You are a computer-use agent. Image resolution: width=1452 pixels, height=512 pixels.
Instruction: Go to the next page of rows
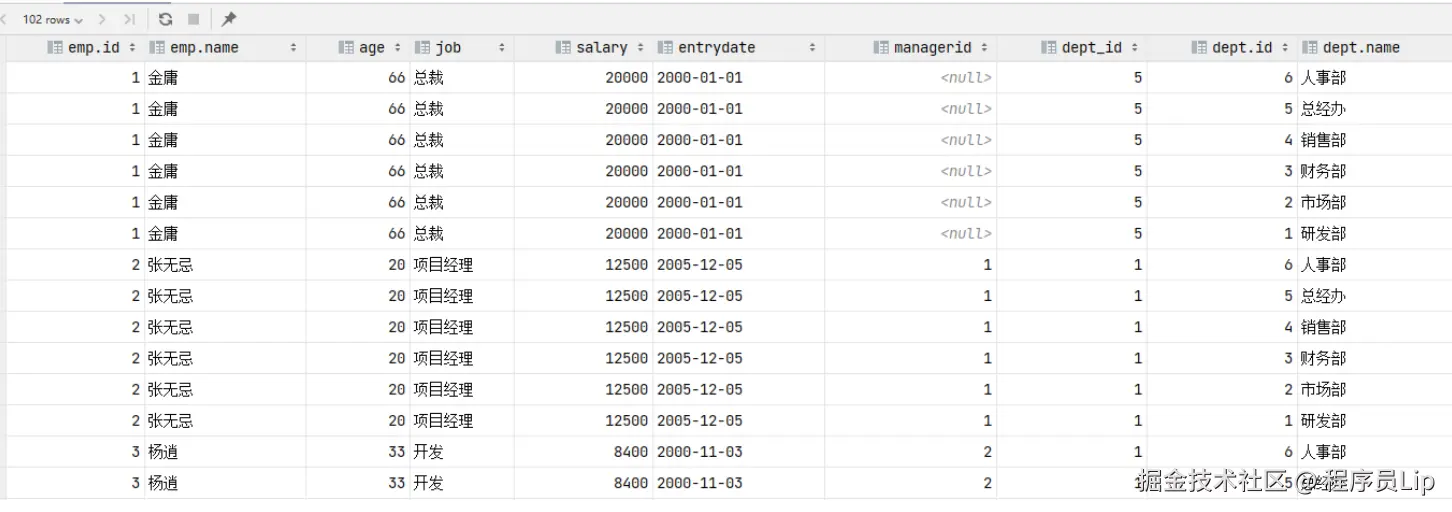[102, 19]
